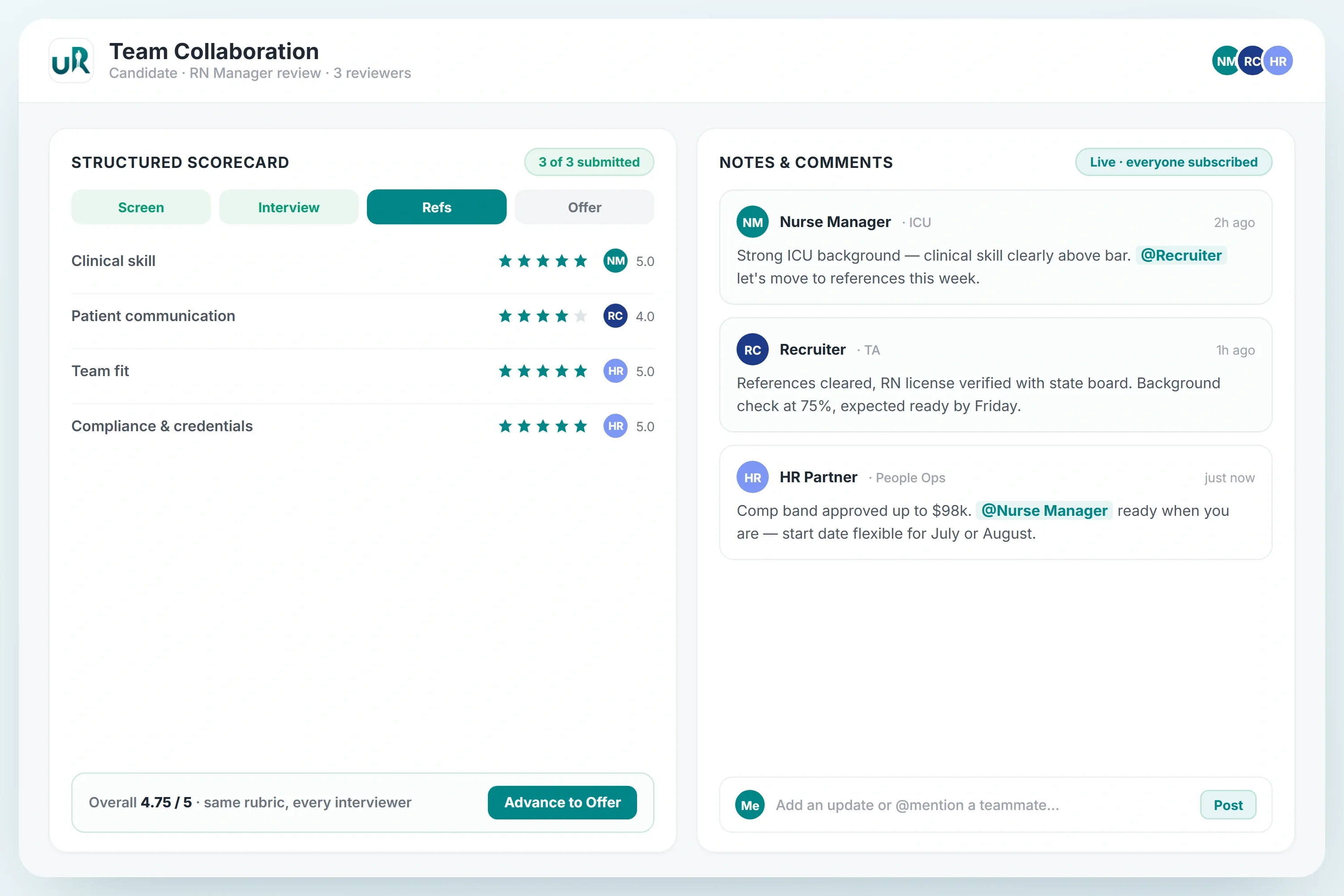Click the 2h ago timestamp

[1234, 222]
